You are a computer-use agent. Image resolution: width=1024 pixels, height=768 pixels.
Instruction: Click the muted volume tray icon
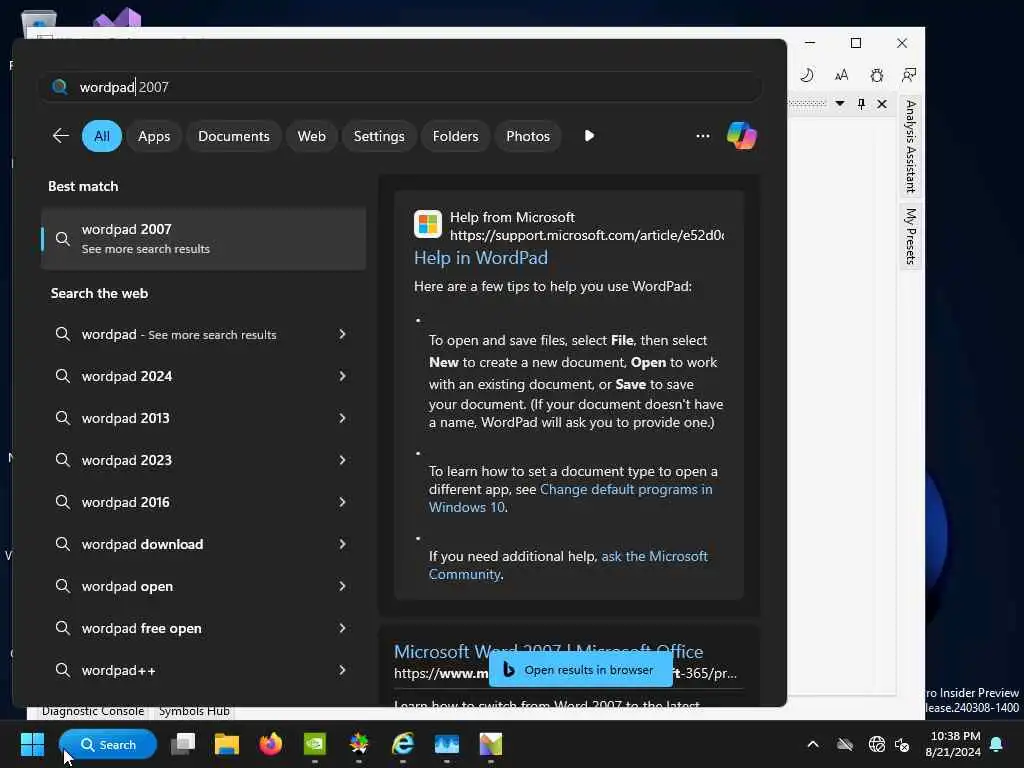902,744
